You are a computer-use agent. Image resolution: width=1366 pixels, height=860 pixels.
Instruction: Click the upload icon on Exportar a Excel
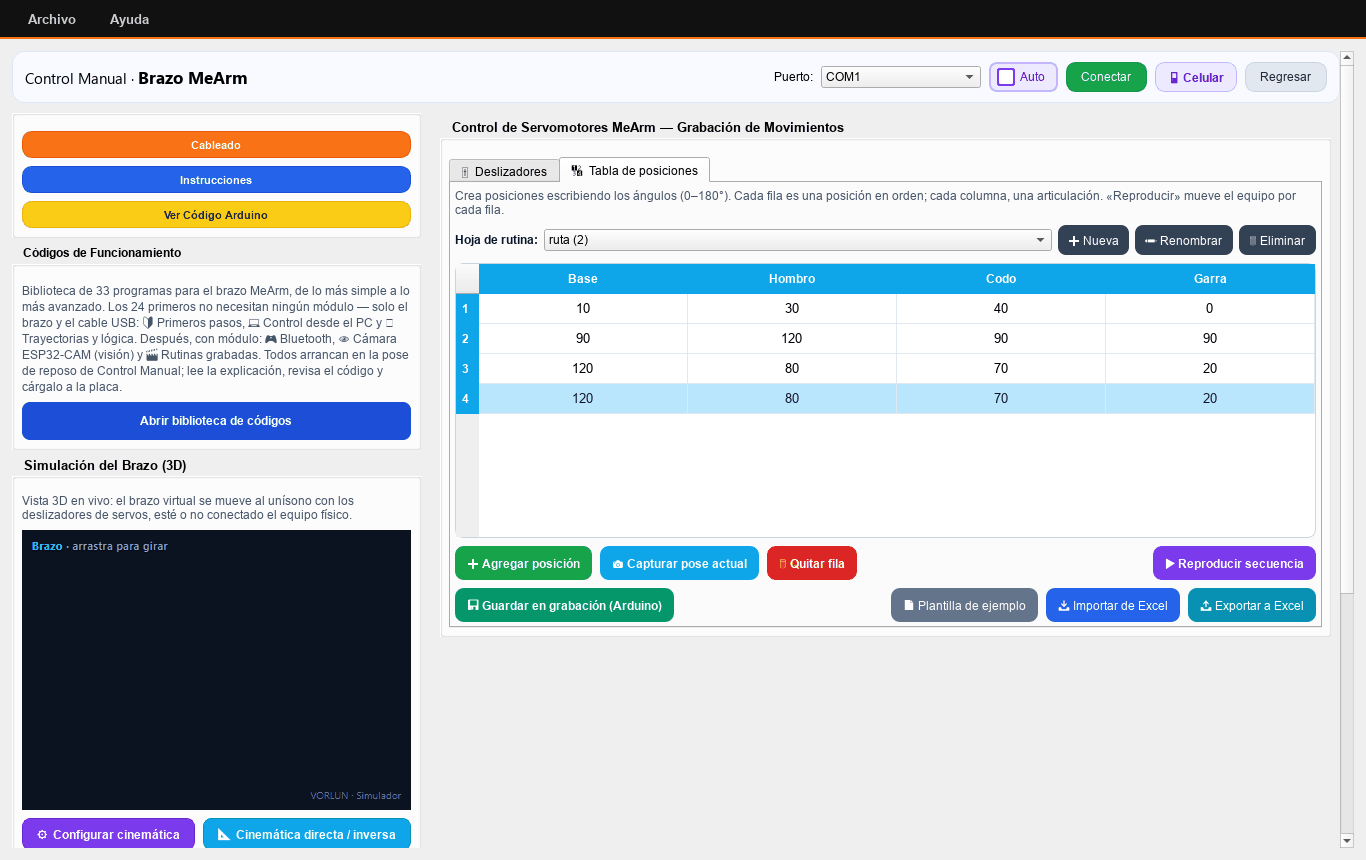tap(1206, 606)
